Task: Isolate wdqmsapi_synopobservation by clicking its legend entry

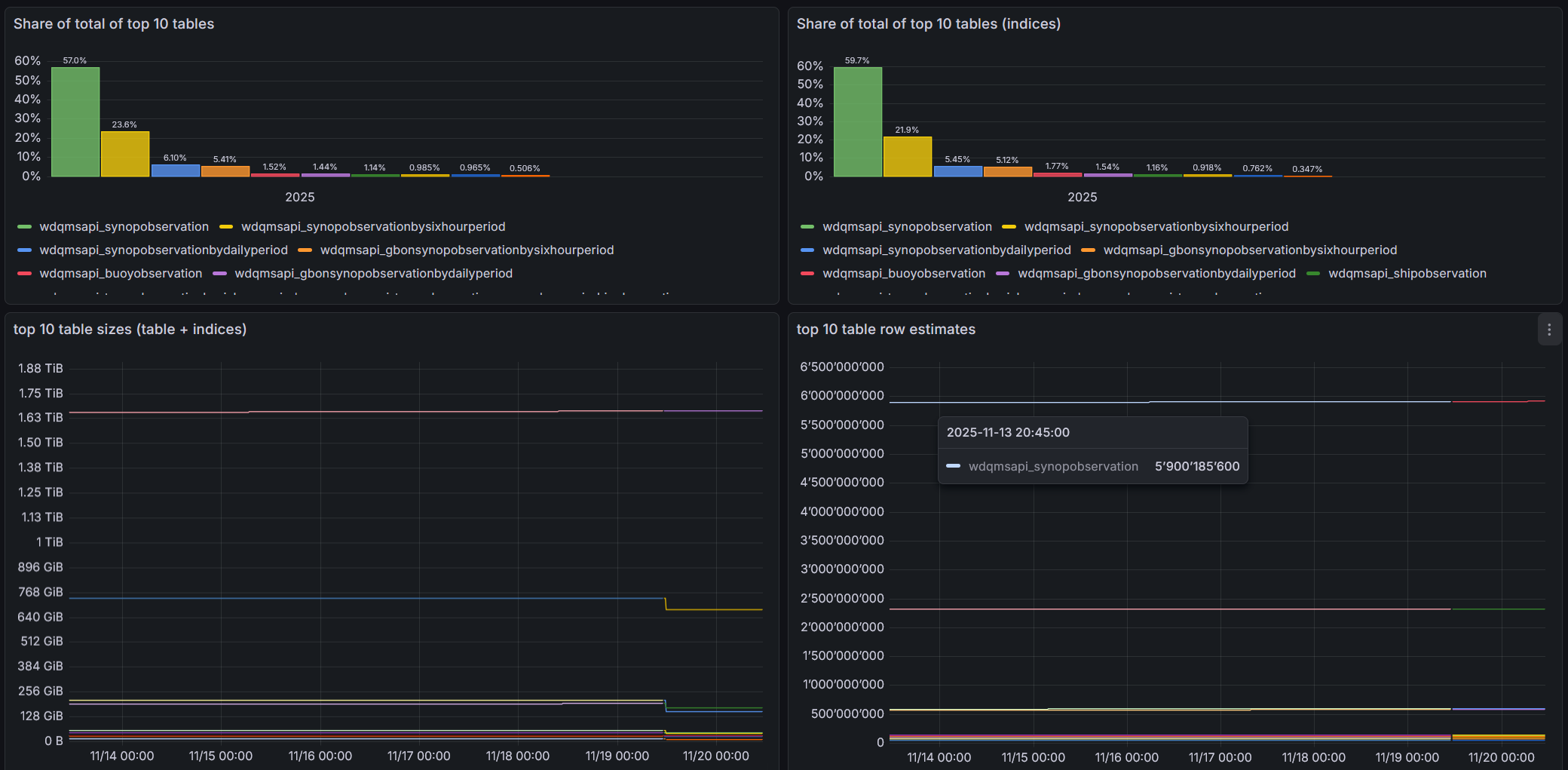Action: [x=124, y=226]
